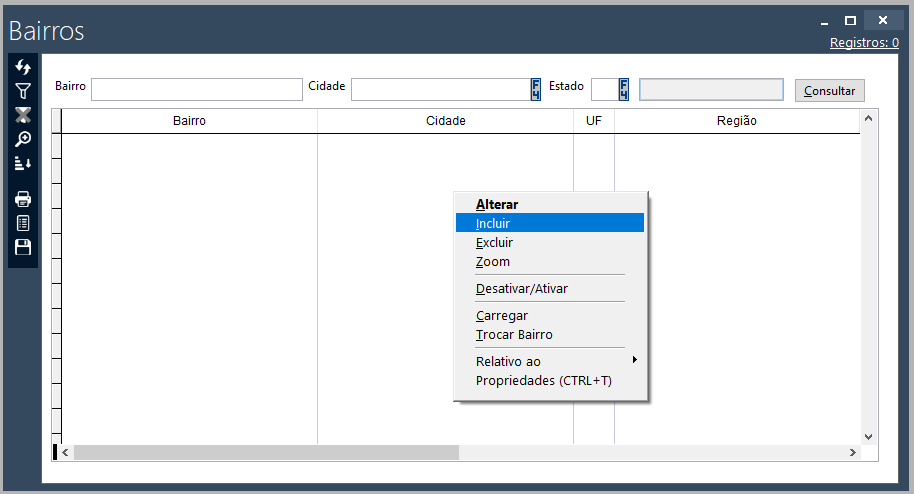Choose Incluir from the context menu

(493, 223)
